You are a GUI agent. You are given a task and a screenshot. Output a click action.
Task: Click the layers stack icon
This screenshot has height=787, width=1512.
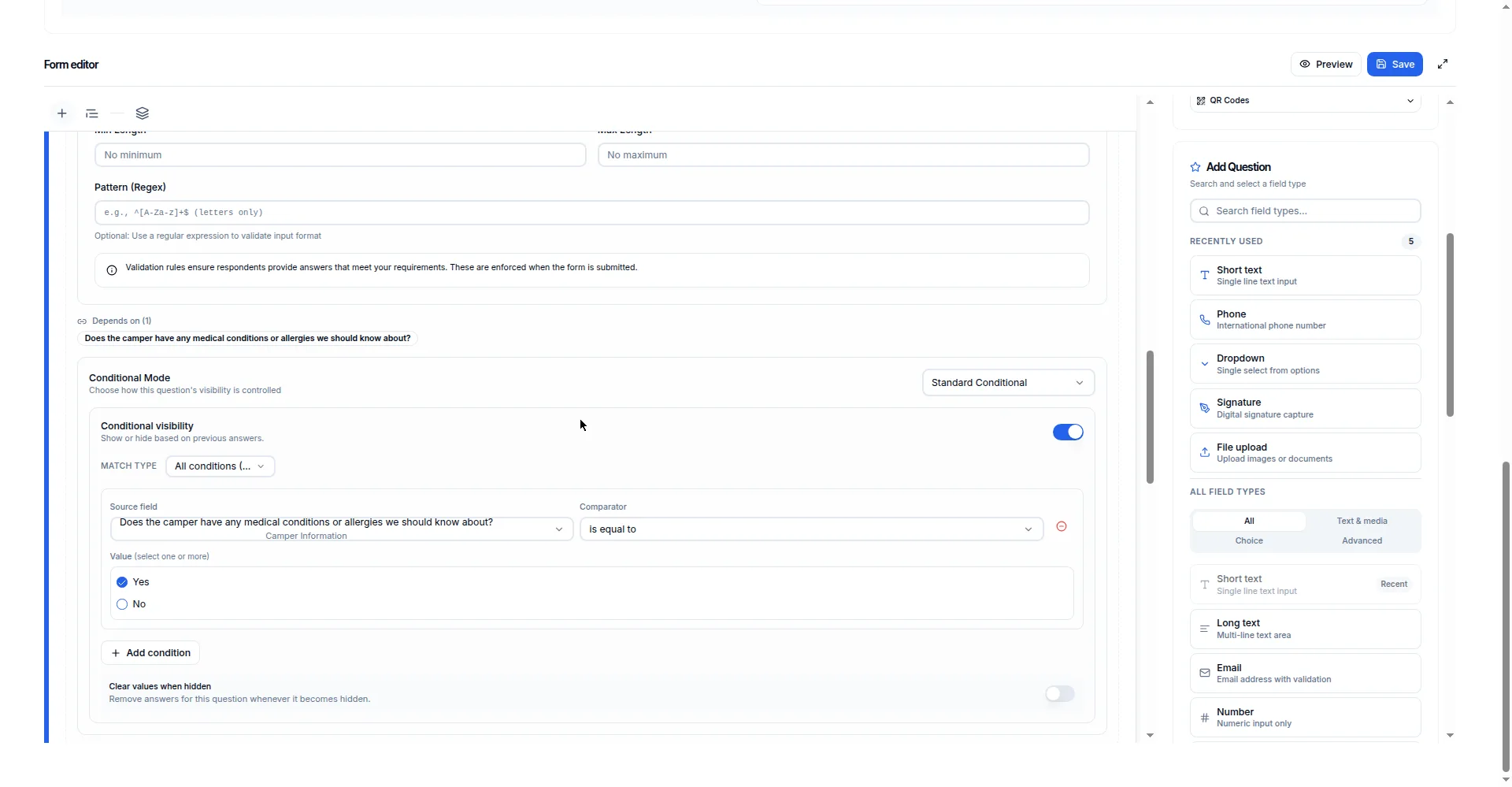[x=143, y=113]
